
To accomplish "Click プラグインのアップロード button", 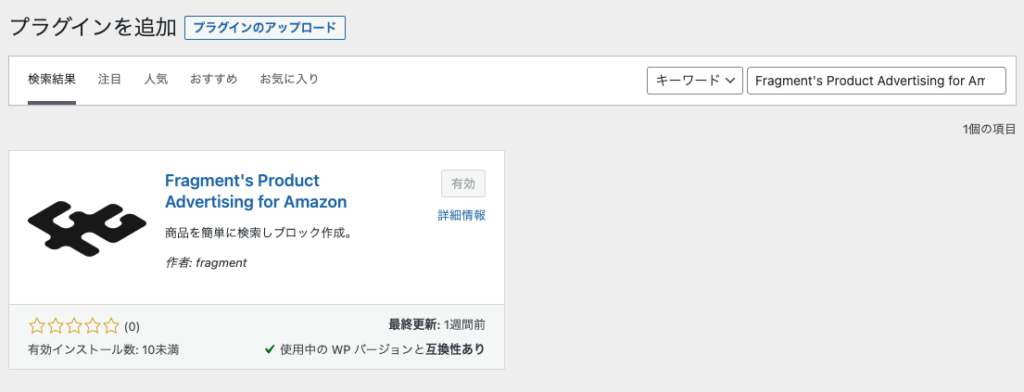I will [x=265, y=28].
